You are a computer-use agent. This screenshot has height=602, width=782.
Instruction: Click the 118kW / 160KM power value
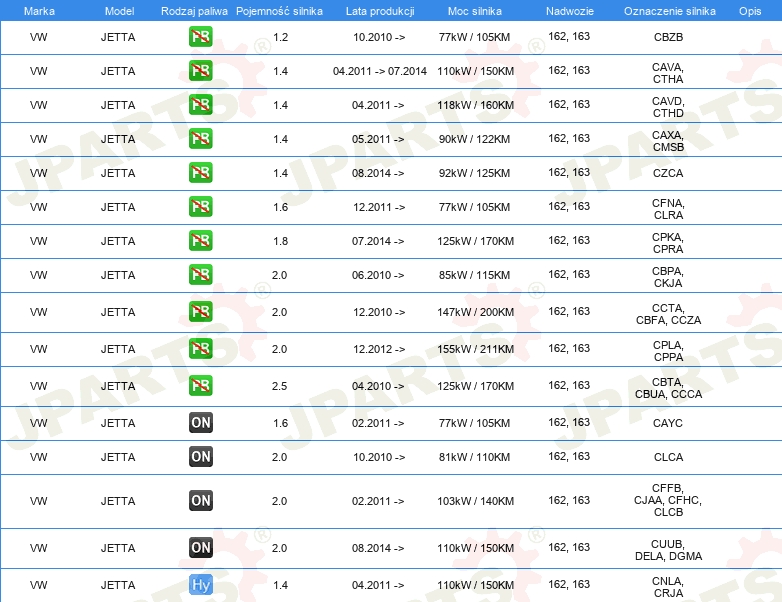point(475,105)
